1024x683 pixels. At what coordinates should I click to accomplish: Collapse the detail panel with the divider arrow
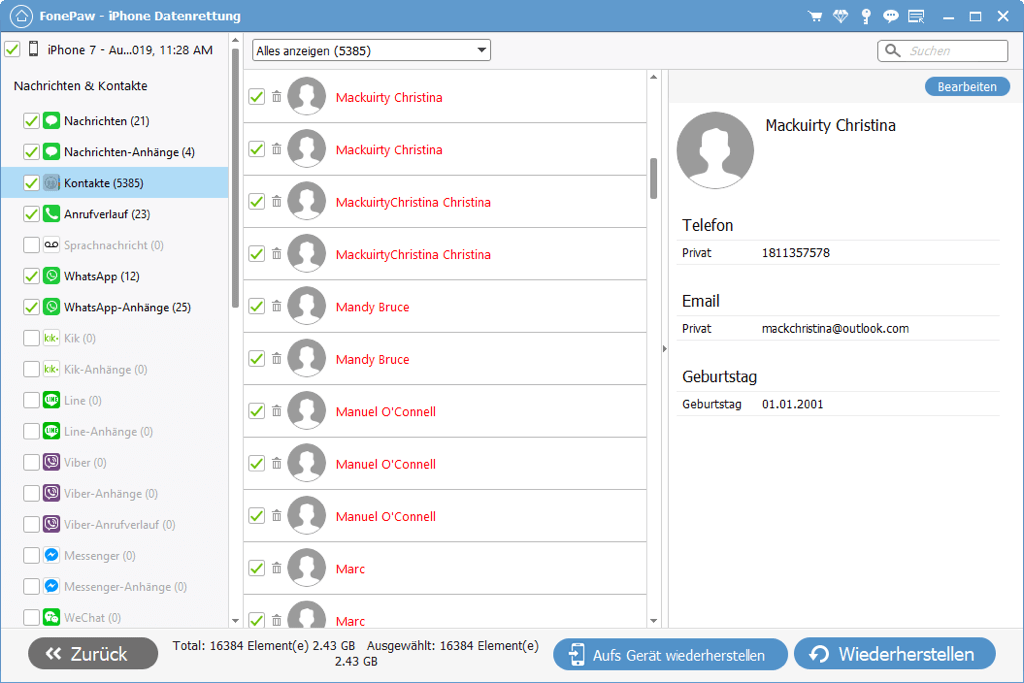tap(663, 348)
